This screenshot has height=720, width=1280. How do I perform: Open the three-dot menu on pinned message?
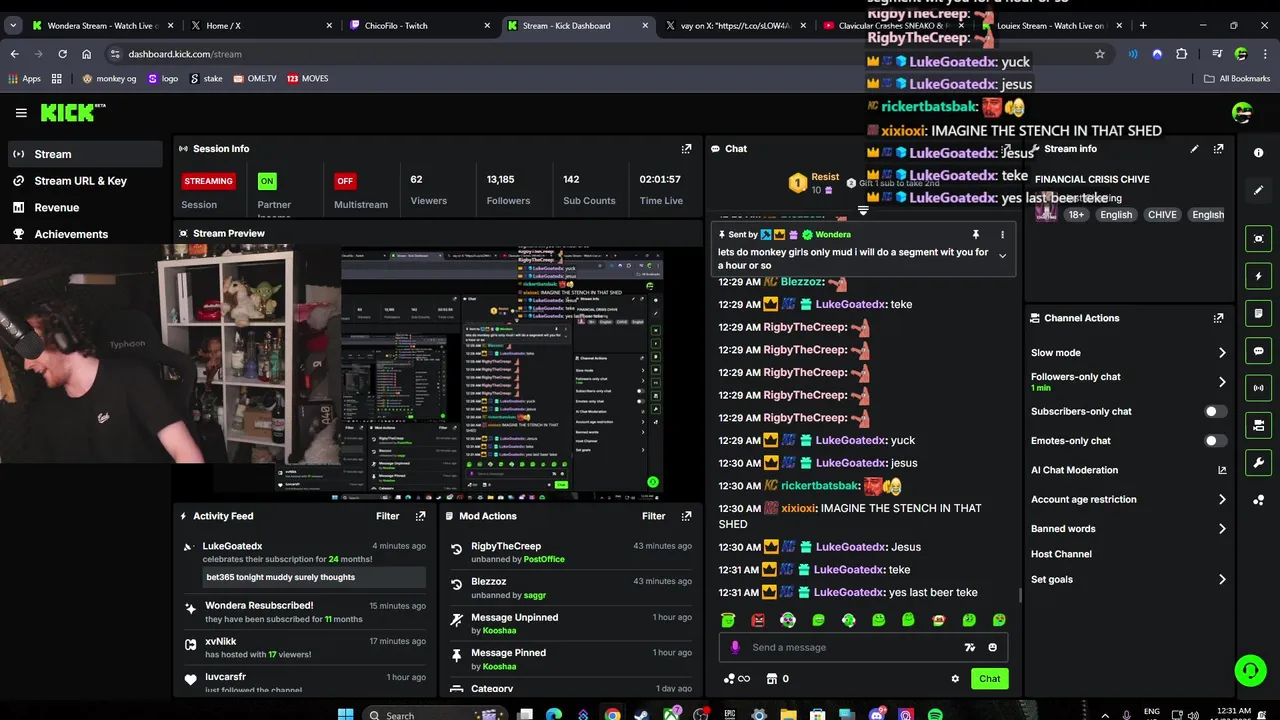click(x=1002, y=235)
